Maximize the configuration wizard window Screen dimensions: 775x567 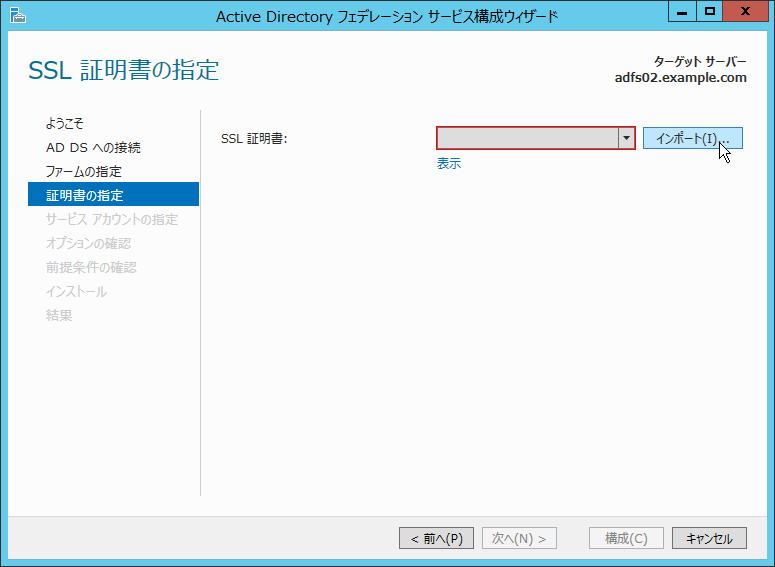(710, 12)
